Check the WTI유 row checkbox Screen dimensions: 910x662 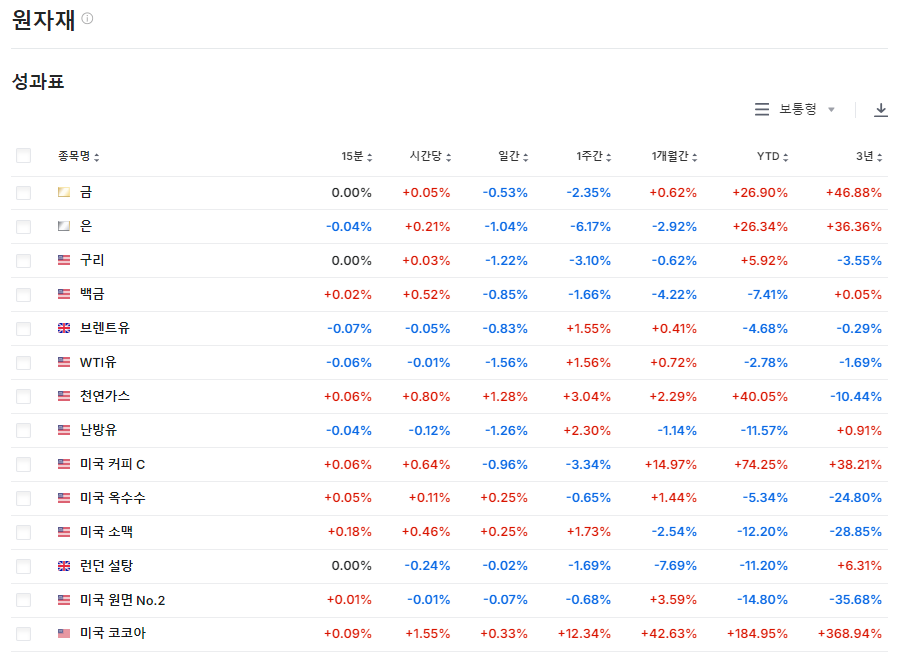(x=23, y=363)
